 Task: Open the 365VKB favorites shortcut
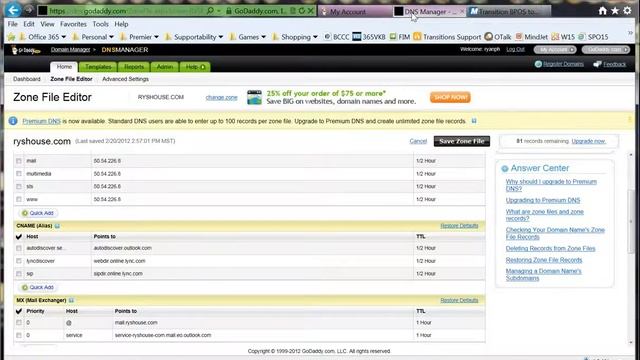pyautogui.click(x=369, y=37)
